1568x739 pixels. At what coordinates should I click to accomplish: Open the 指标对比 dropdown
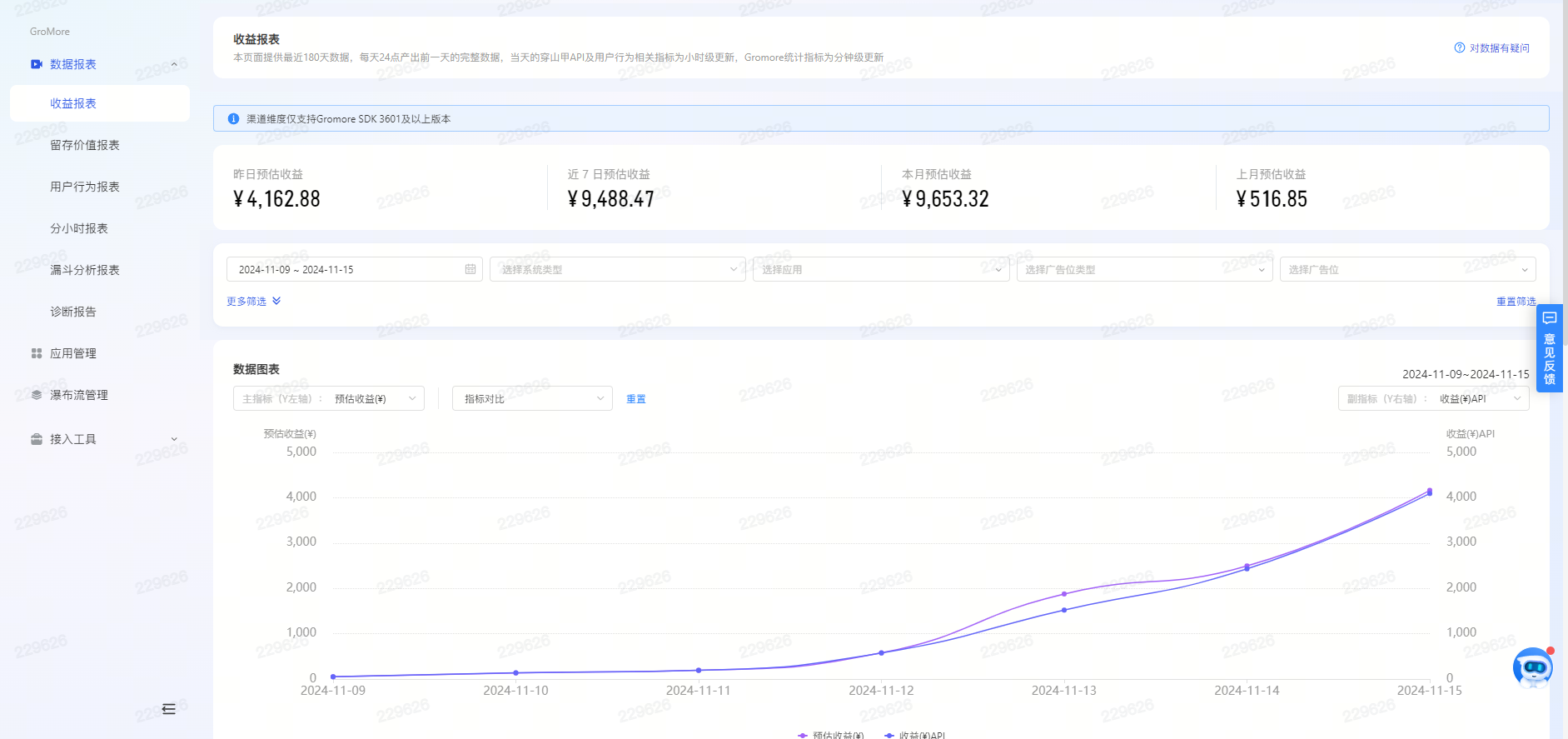(x=532, y=398)
